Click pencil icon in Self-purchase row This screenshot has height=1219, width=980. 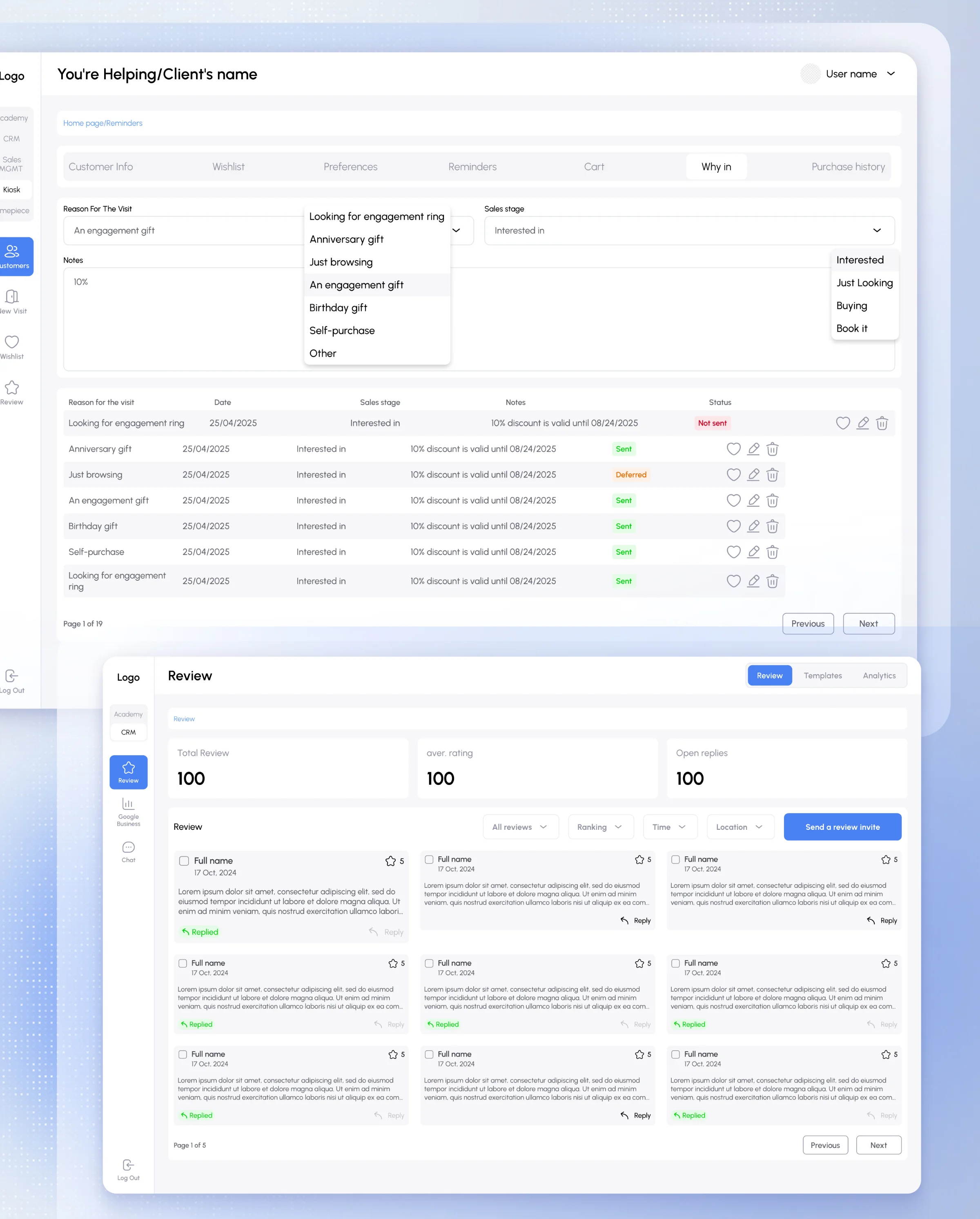(753, 552)
